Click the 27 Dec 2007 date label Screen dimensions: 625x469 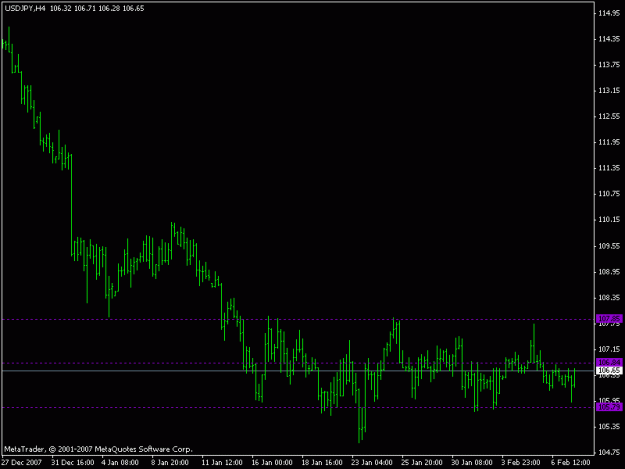(22, 462)
